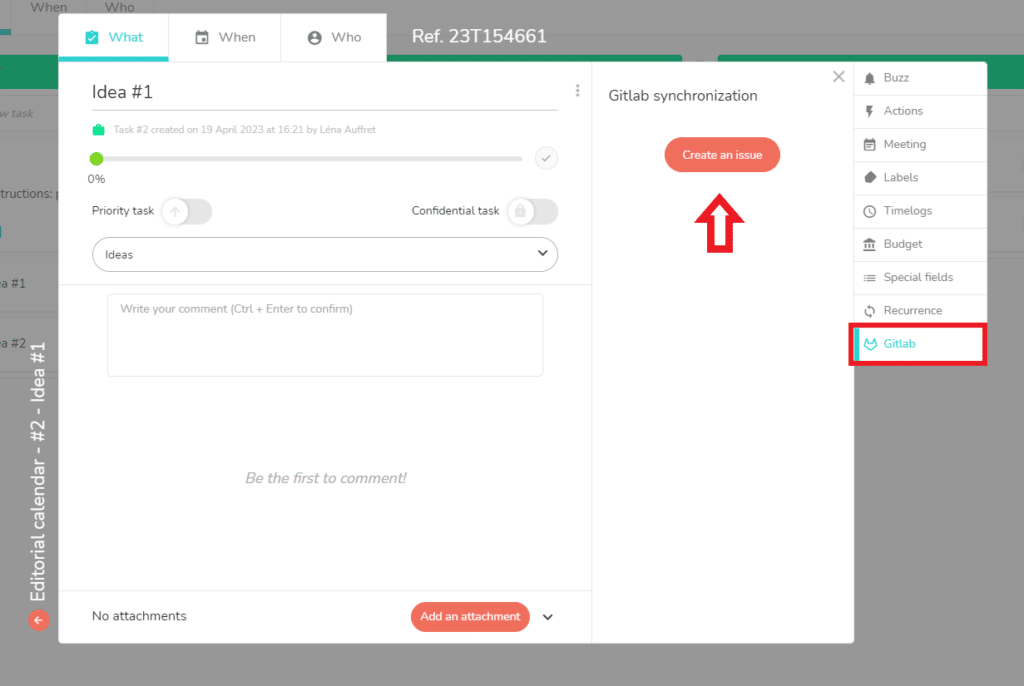Expand the attachments section chevron
Viewport: 1024px width, 686px height.
(547, 617)
